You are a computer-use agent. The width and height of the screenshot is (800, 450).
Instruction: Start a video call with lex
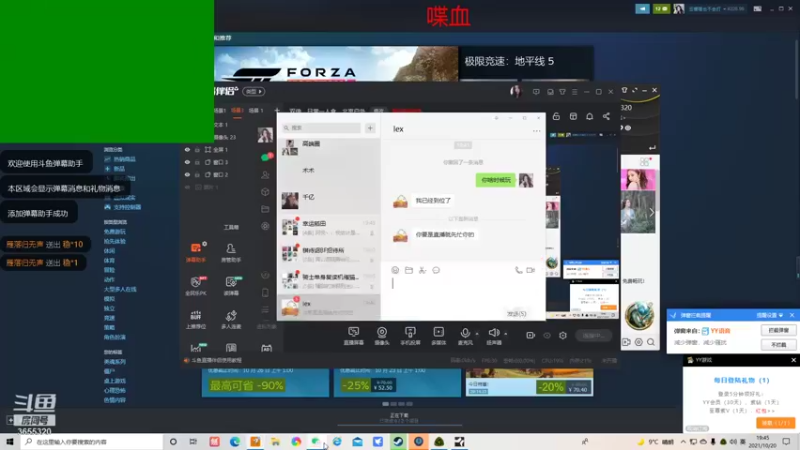pyautogui.click(x=531, y=270)
